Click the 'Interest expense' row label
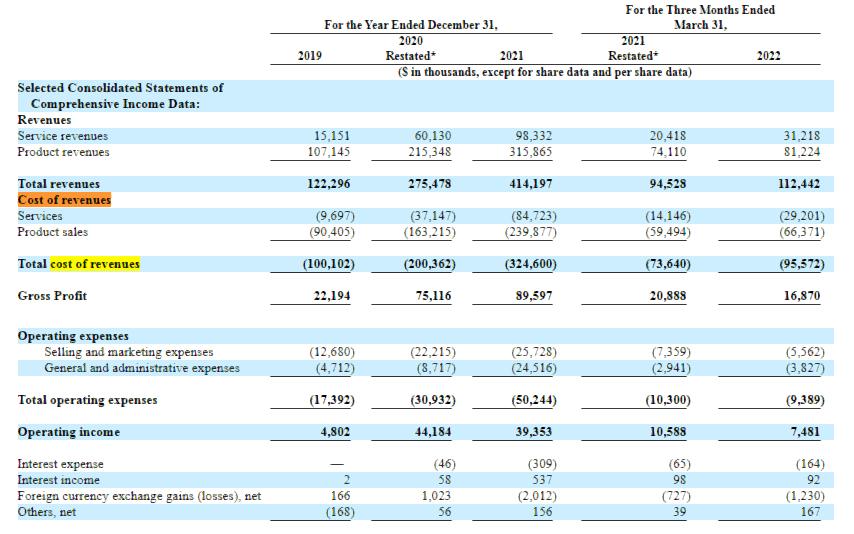 point(60,464)
